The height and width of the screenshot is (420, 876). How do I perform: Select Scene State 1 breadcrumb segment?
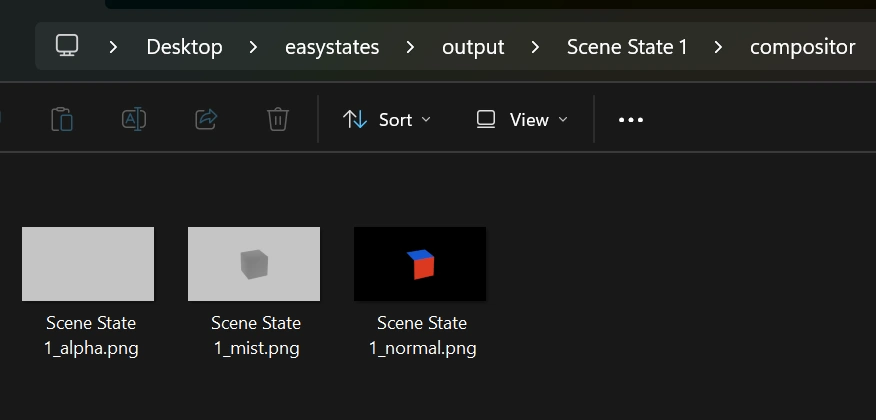[627, 47]
